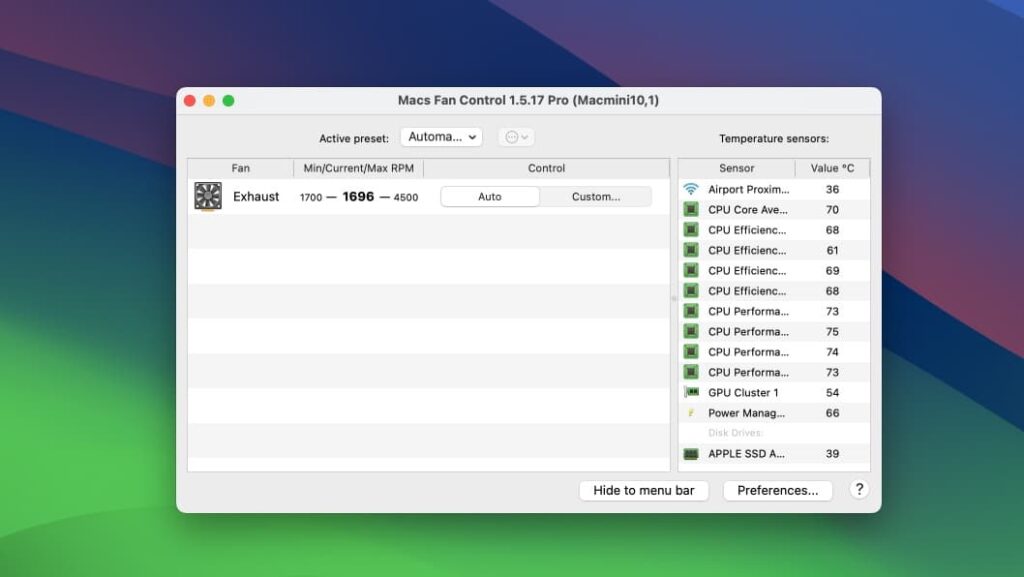The width and height of the screenshot is (1024, 577).
Task: Select the GPU Cluster 1 sensor icon
Action: coord(689,392)
